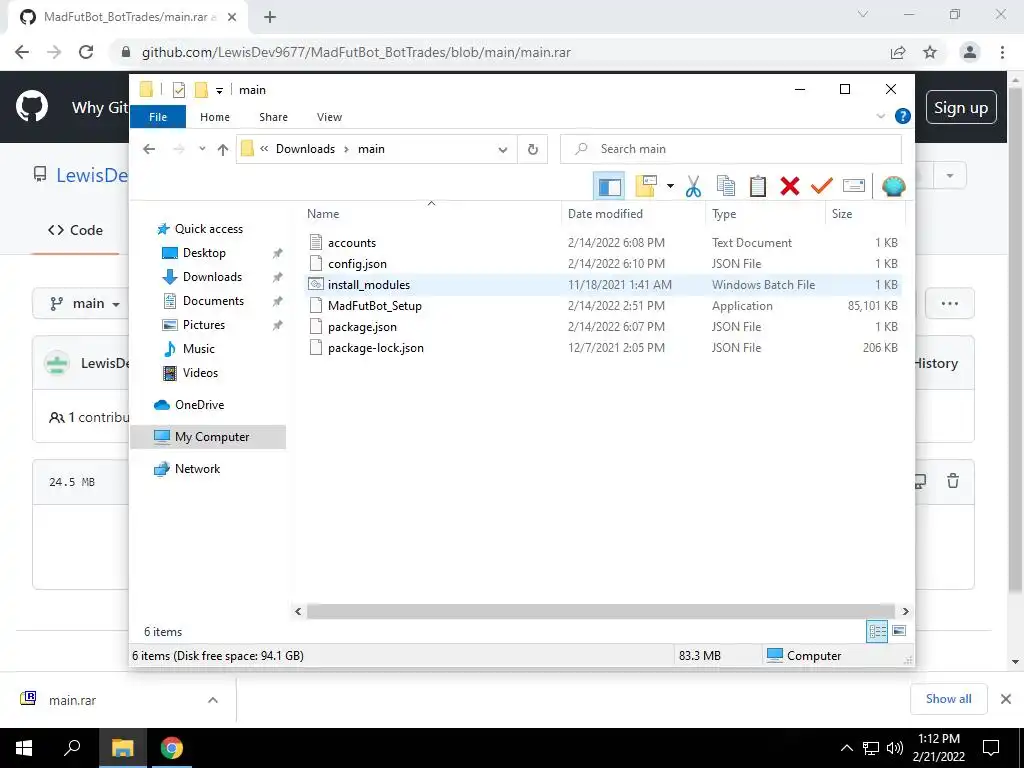Click the red X delete icon
The height and width of the screenshot is (768, 1024).
(790, 187)
